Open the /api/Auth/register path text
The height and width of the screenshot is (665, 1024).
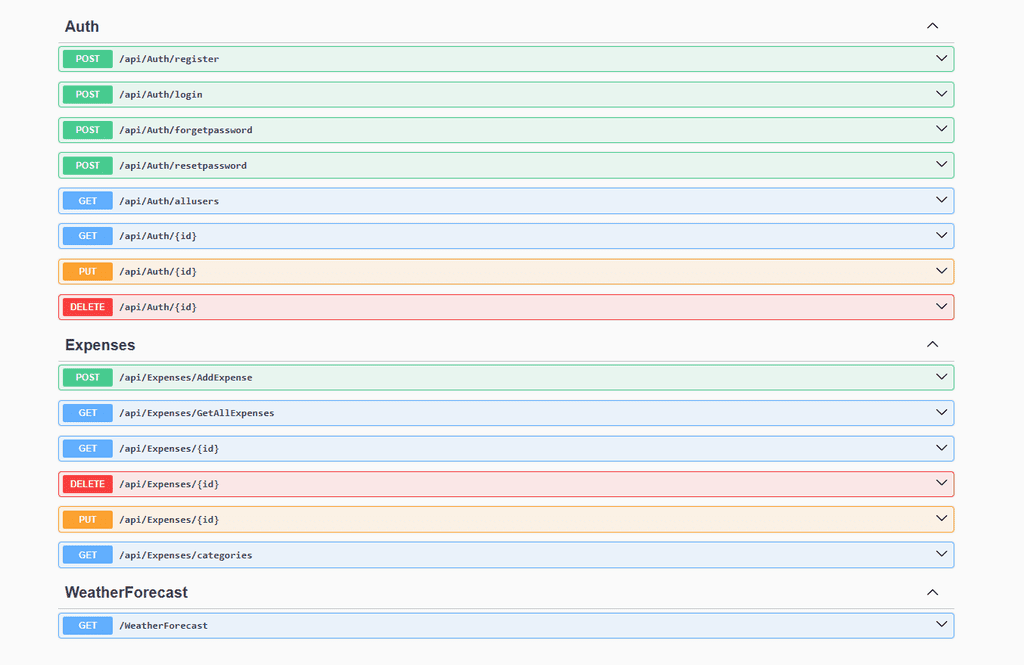pyautogui.click(x=169, y=59)
